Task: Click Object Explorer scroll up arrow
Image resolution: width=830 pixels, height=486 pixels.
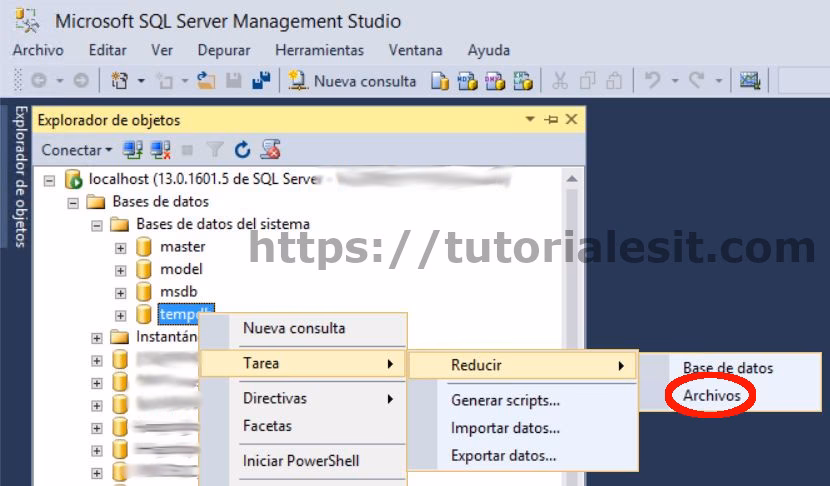Action: tap(572, 179)
